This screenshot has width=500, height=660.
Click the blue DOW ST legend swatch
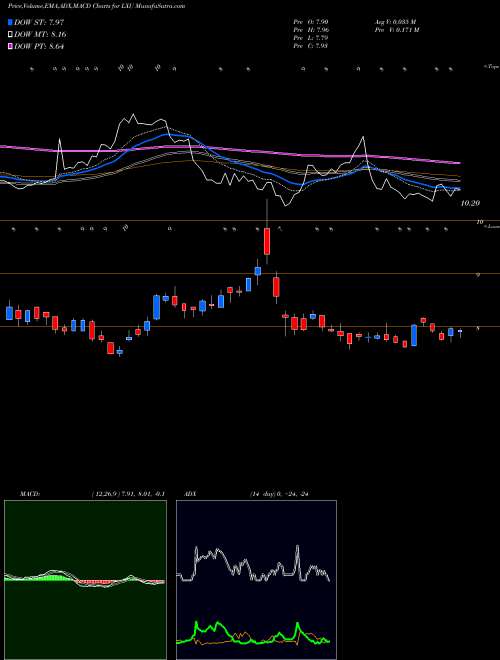click(x=10, y=22)
